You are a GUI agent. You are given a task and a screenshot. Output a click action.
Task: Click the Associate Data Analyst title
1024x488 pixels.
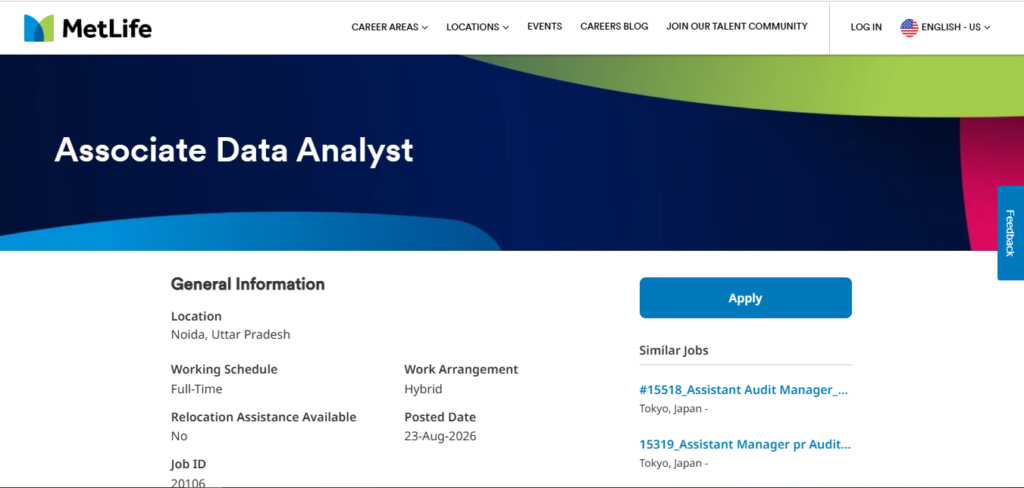point(234,150)
